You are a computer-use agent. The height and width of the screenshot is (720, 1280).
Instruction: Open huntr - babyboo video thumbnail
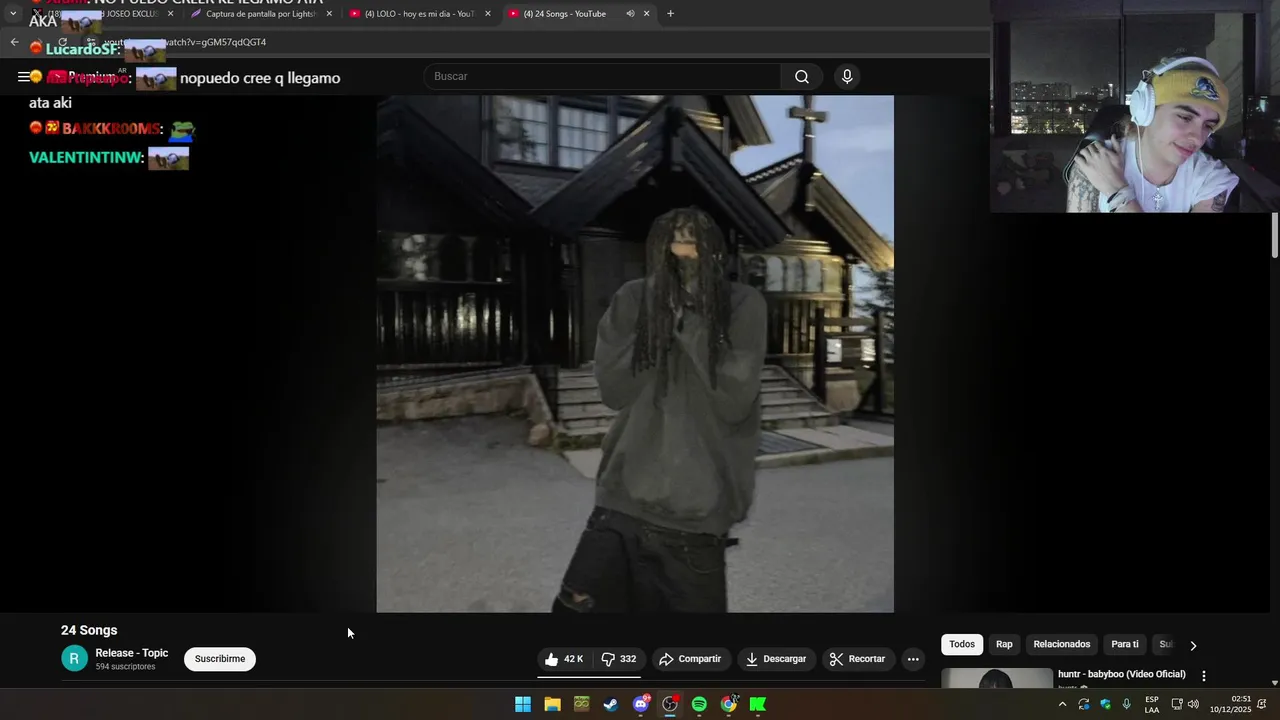click(x=997, y=678)
